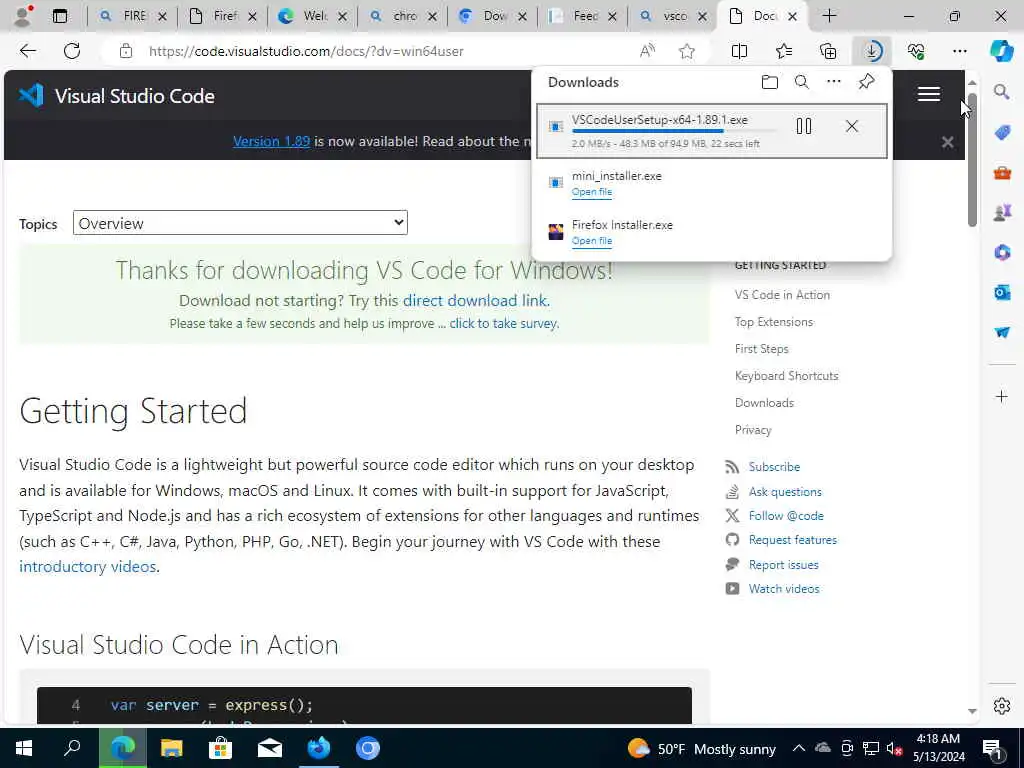
Task: Open the VS Code hamburger menu
Action: pos(929,94)
